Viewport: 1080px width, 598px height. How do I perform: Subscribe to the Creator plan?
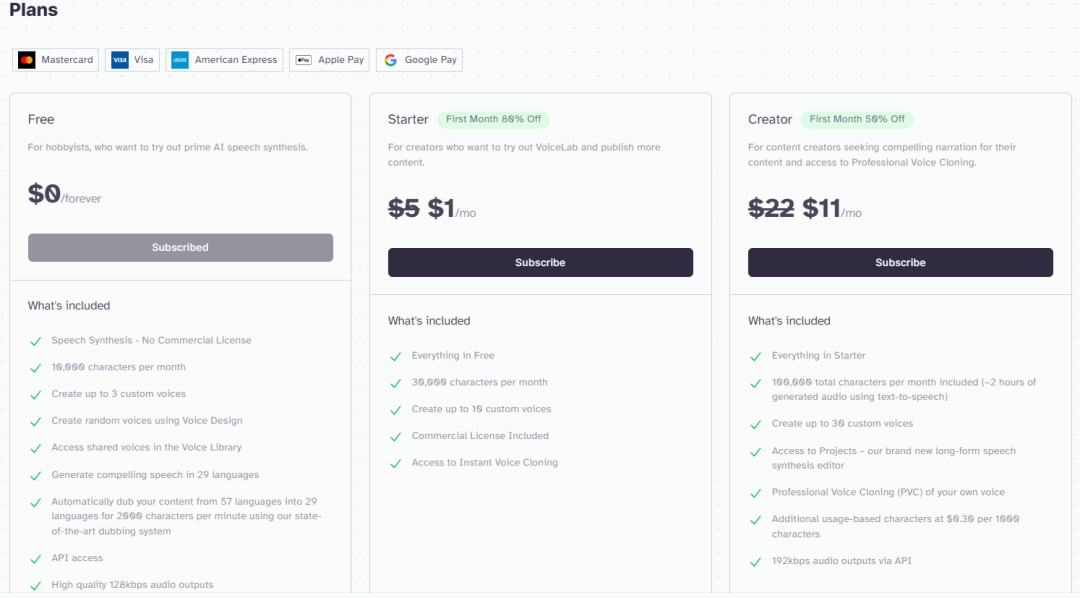pyautogui.click(x=900, y=262)
